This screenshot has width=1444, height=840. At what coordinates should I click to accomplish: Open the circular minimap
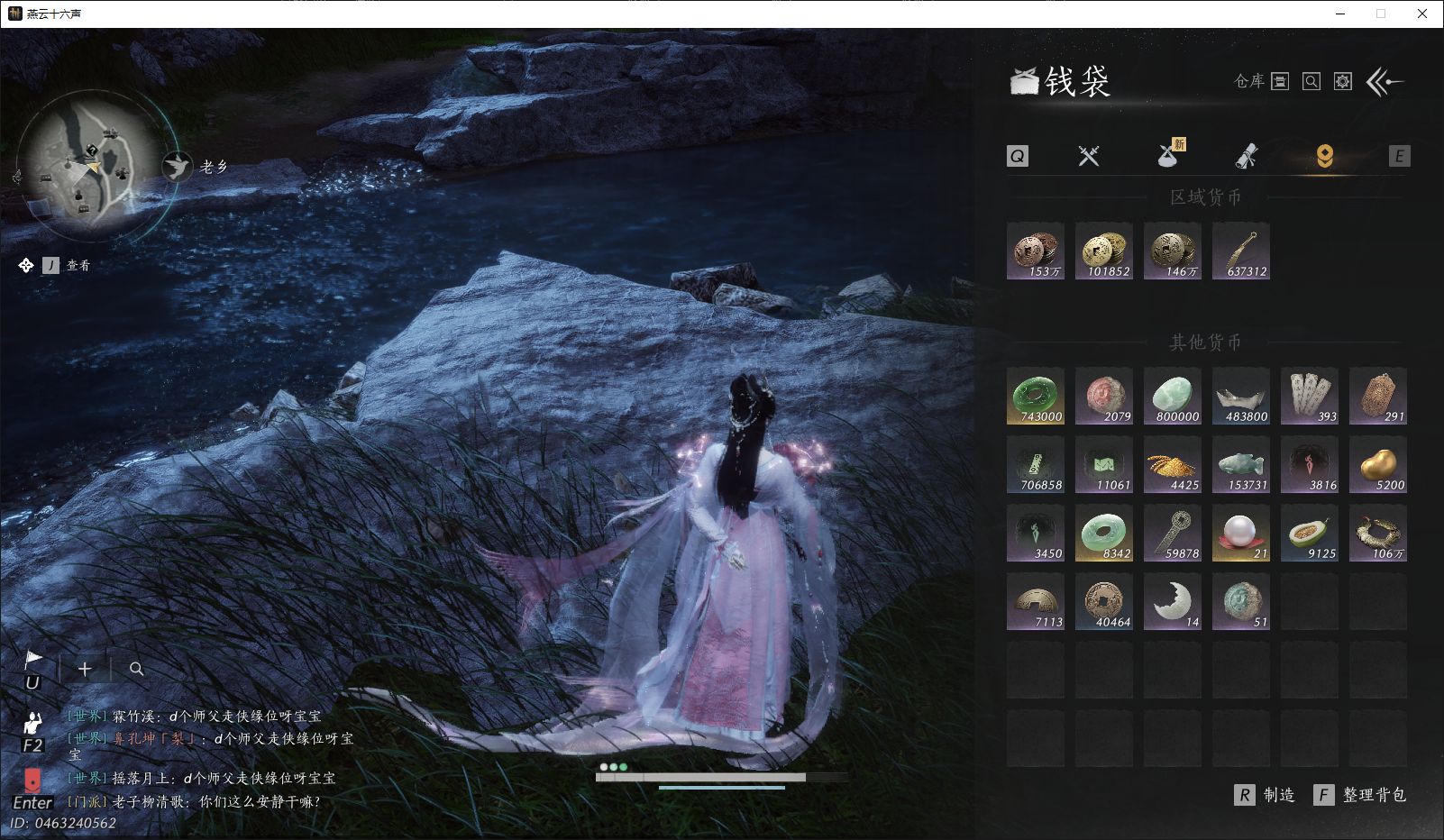(90, 167)
